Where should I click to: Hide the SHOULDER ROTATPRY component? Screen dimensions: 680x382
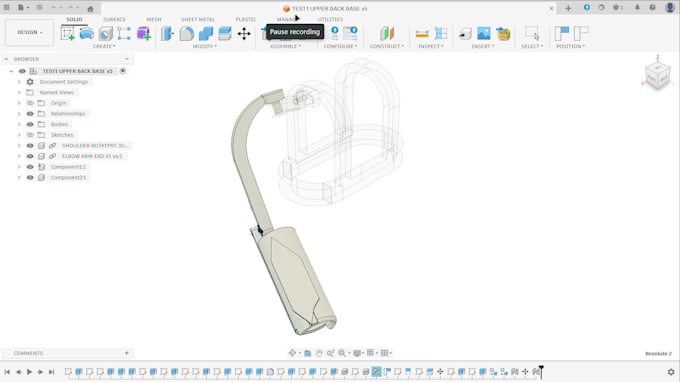30,146
